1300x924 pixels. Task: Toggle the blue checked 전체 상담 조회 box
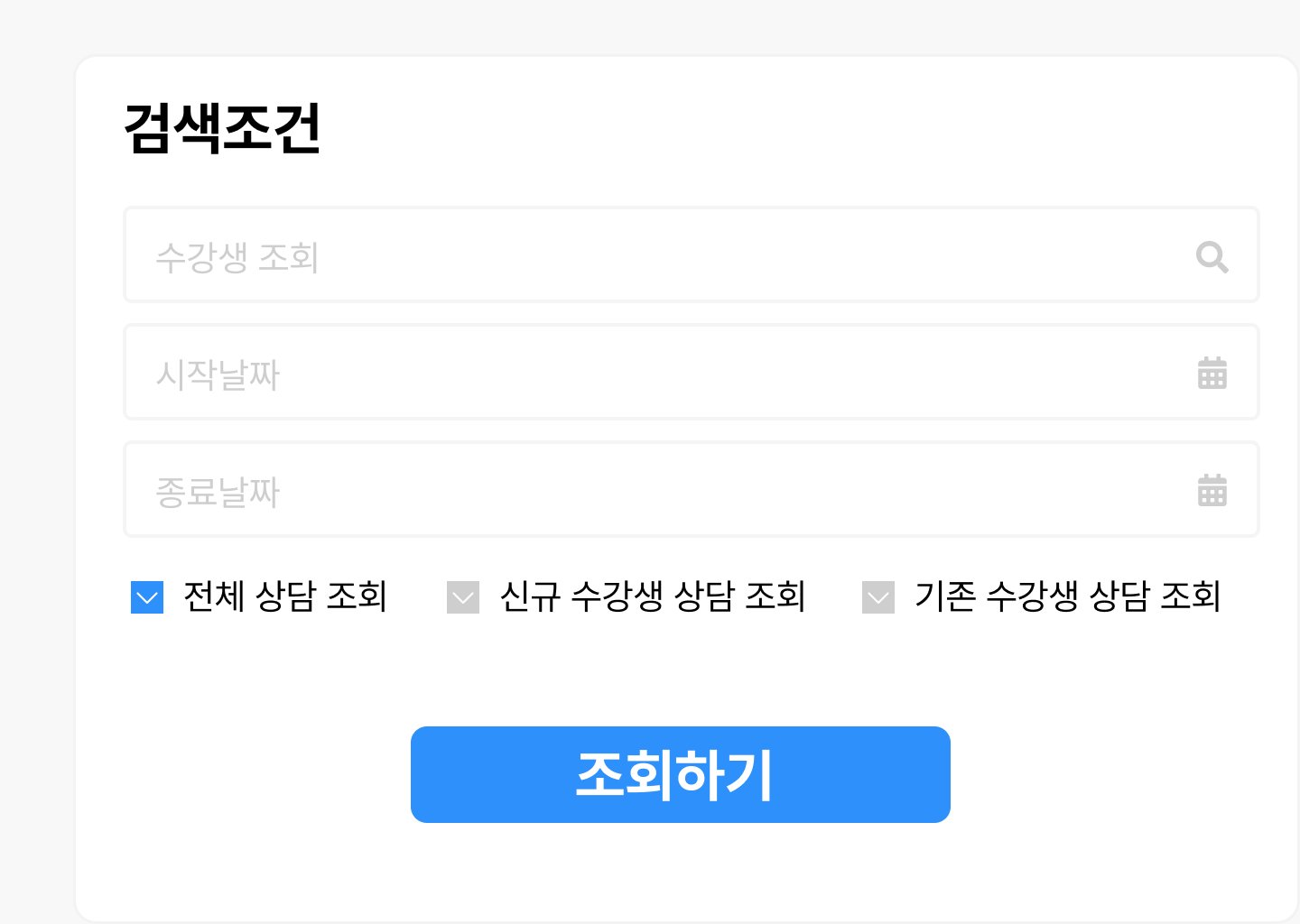pyautogui.click(x=147, y=596)
